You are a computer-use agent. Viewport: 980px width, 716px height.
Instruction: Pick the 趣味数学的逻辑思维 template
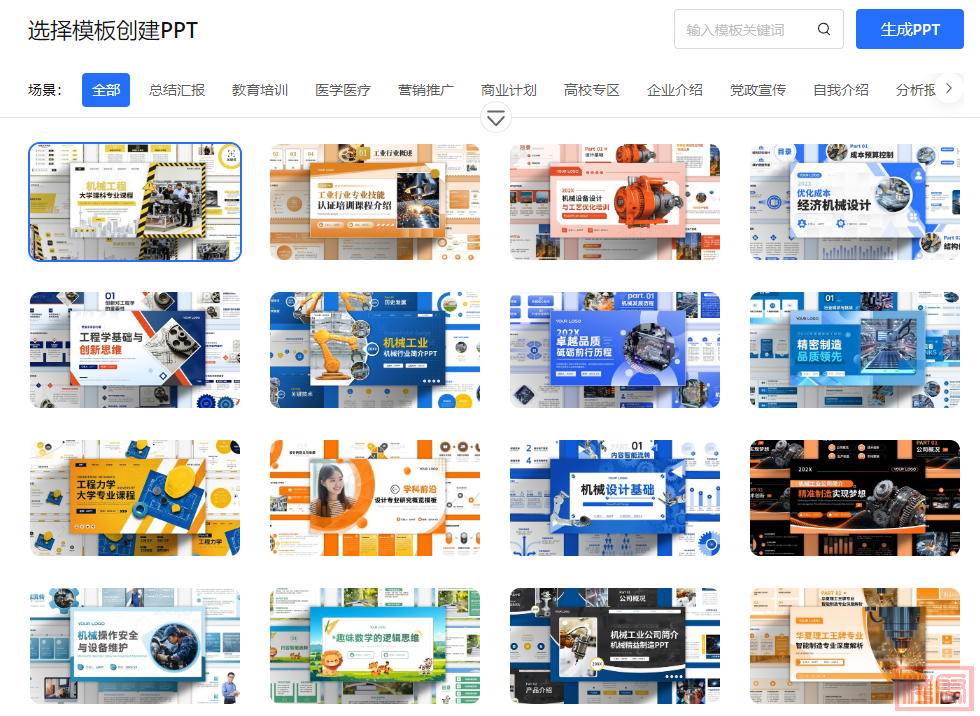coord(375,646)
